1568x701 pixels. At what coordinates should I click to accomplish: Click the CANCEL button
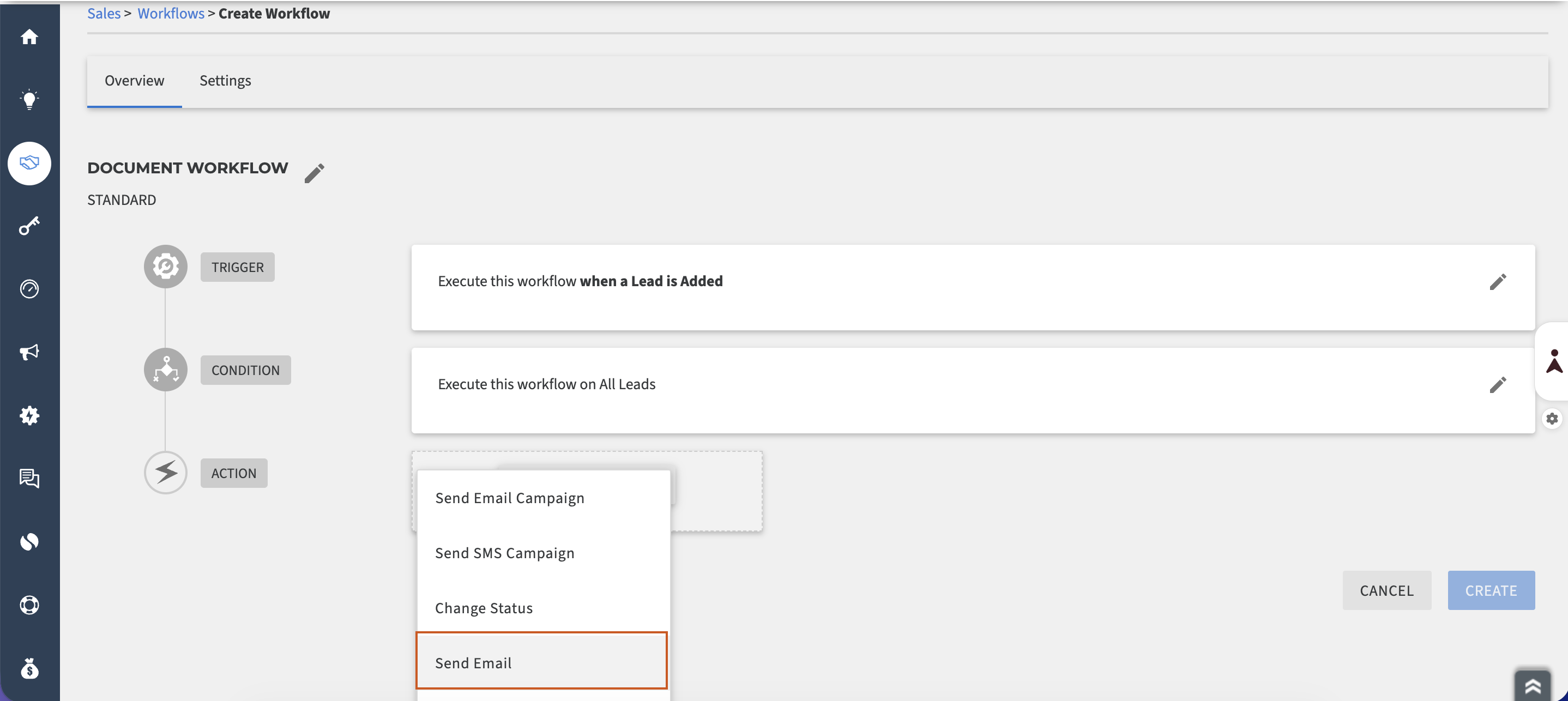(1386, 590)
